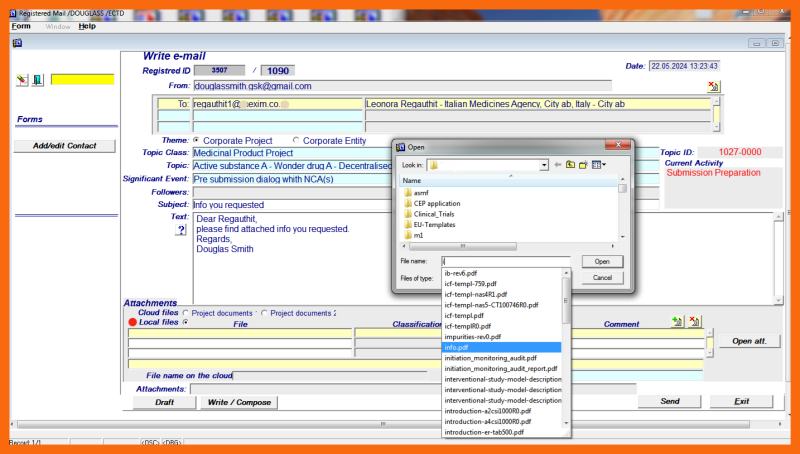This screenshot has width=800, height=454.
Task: Choose Project documents cloud files radio
Action: coord(184,313)
